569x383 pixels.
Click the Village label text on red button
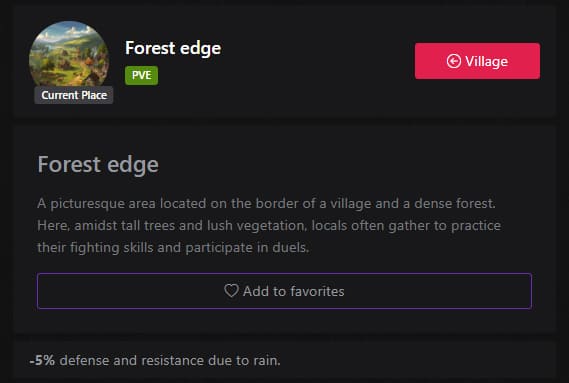point(487,61)
